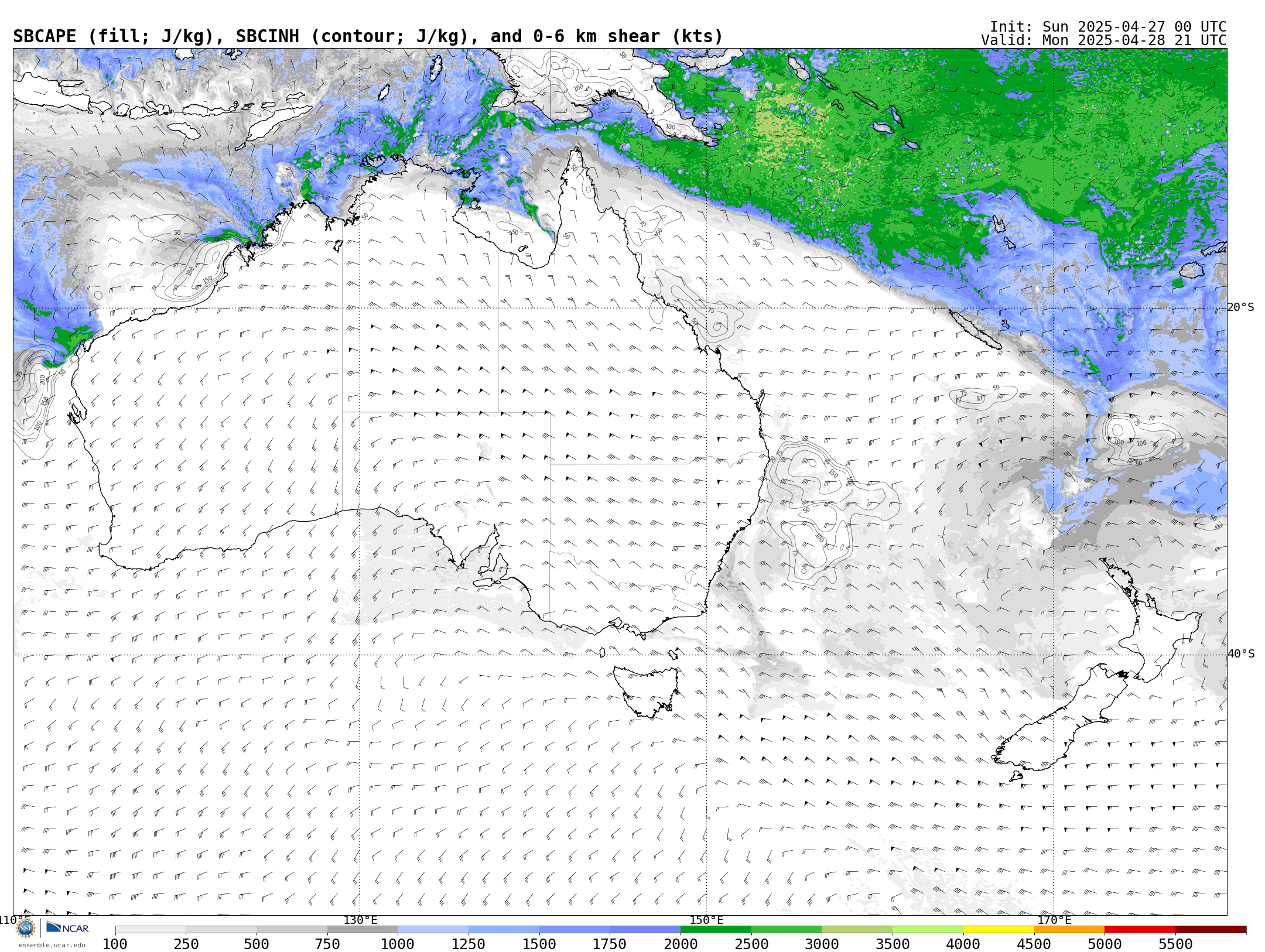The height and width of the screenshot is (952, 1265).
Task: Click the gray 500–750 colorbar segment
Action: tap(292, 930)
